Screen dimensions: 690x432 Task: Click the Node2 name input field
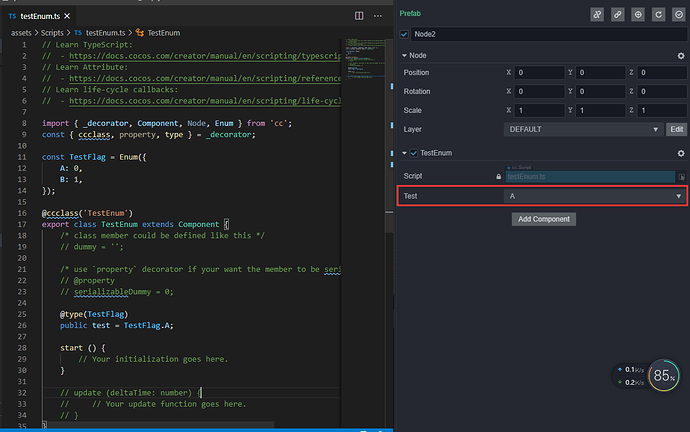[x=548, y=34]
